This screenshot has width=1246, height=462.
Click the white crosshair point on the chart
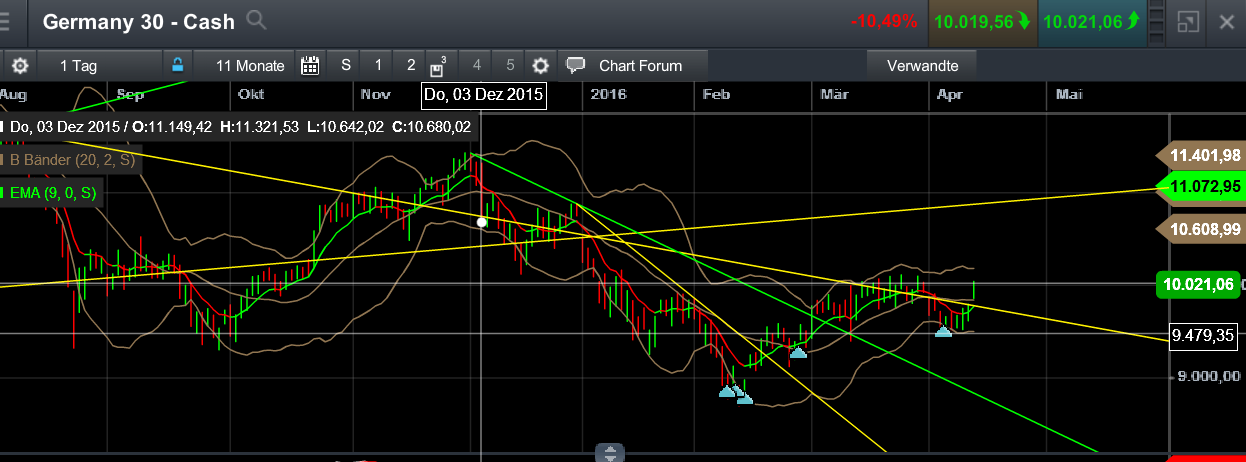[482, 222]
